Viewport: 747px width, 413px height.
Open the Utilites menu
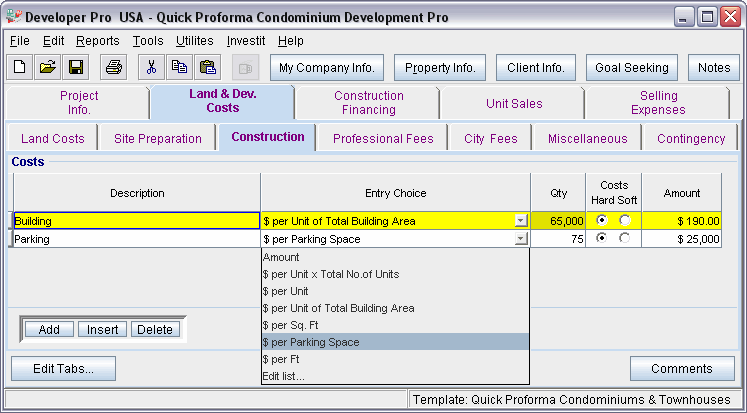point(194,41)
